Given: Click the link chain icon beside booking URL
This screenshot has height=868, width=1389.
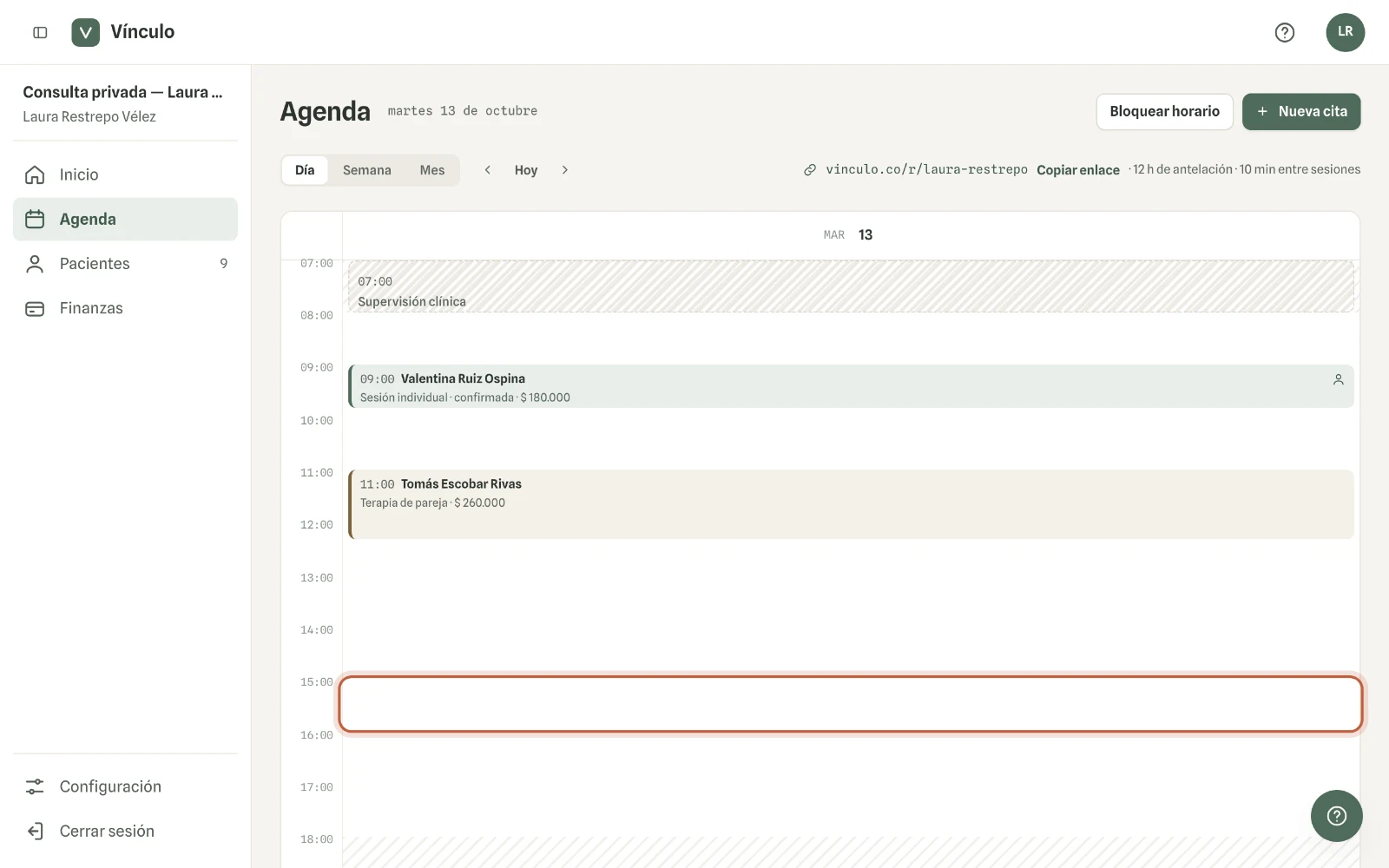Looking at the screenshot, I should pos(810,170).
